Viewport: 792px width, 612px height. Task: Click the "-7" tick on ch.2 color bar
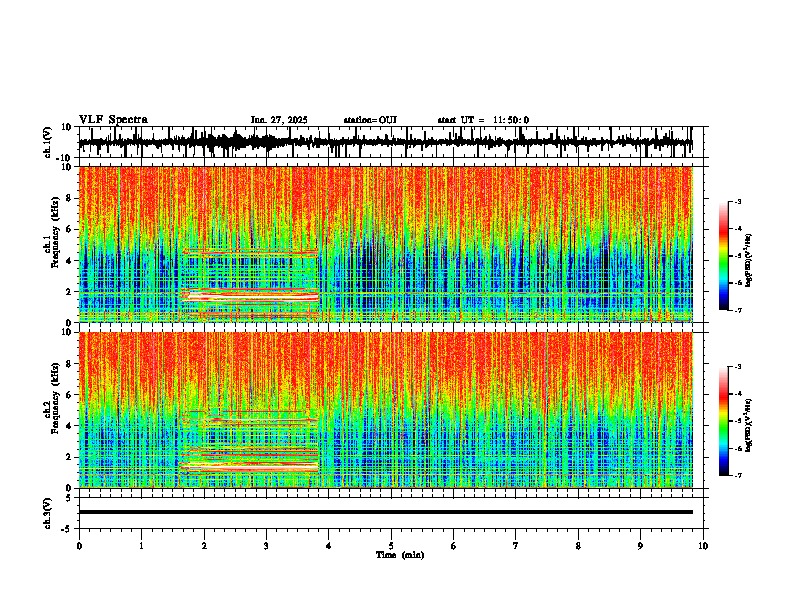click(x=737, y=476)
